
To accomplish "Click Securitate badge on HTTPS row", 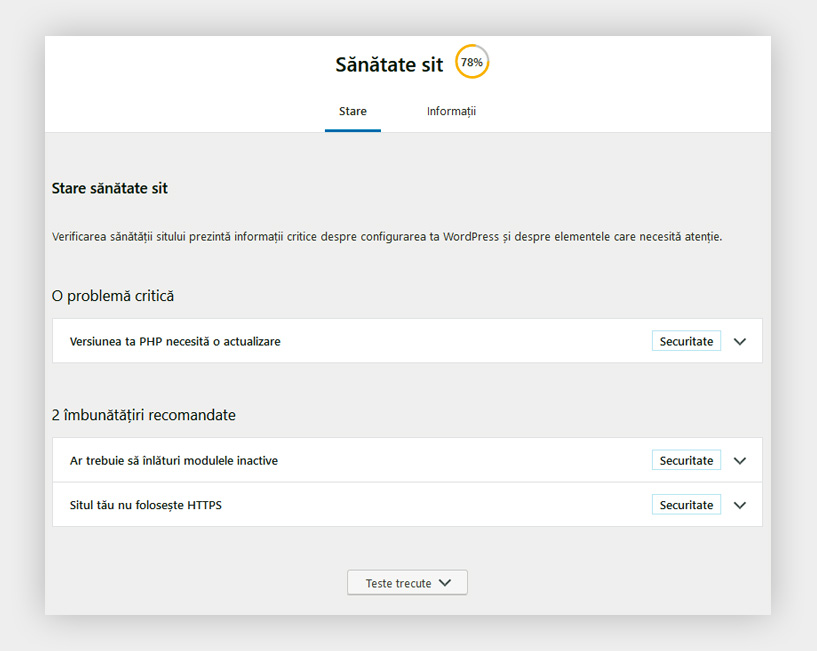I will tap(686, 505).
